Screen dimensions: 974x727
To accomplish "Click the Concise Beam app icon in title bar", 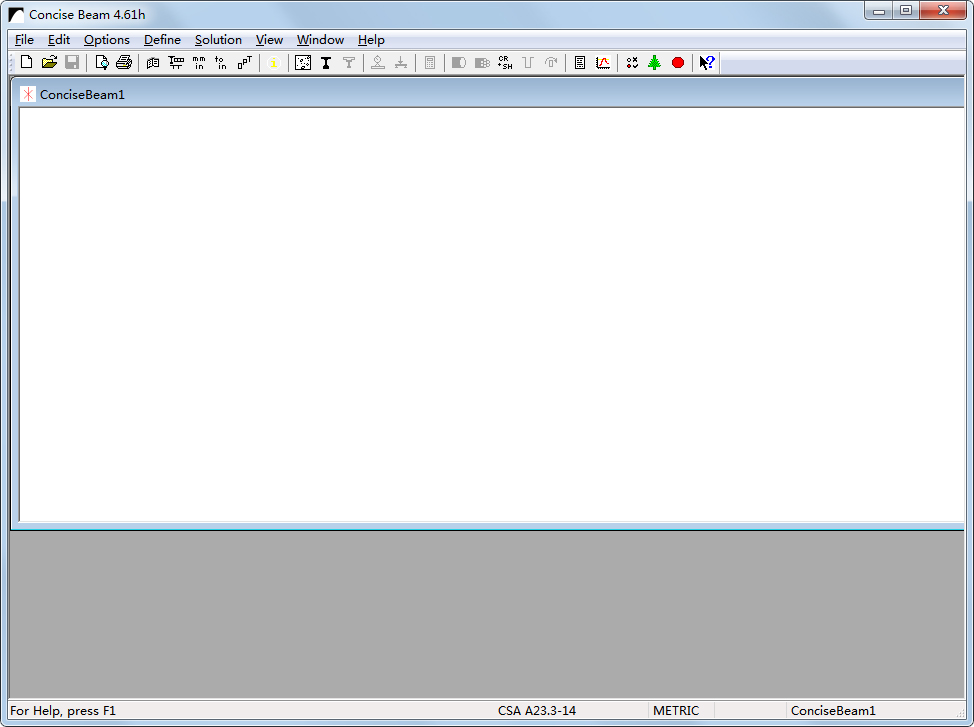I will pyautogui.click(x=16, y=14).
